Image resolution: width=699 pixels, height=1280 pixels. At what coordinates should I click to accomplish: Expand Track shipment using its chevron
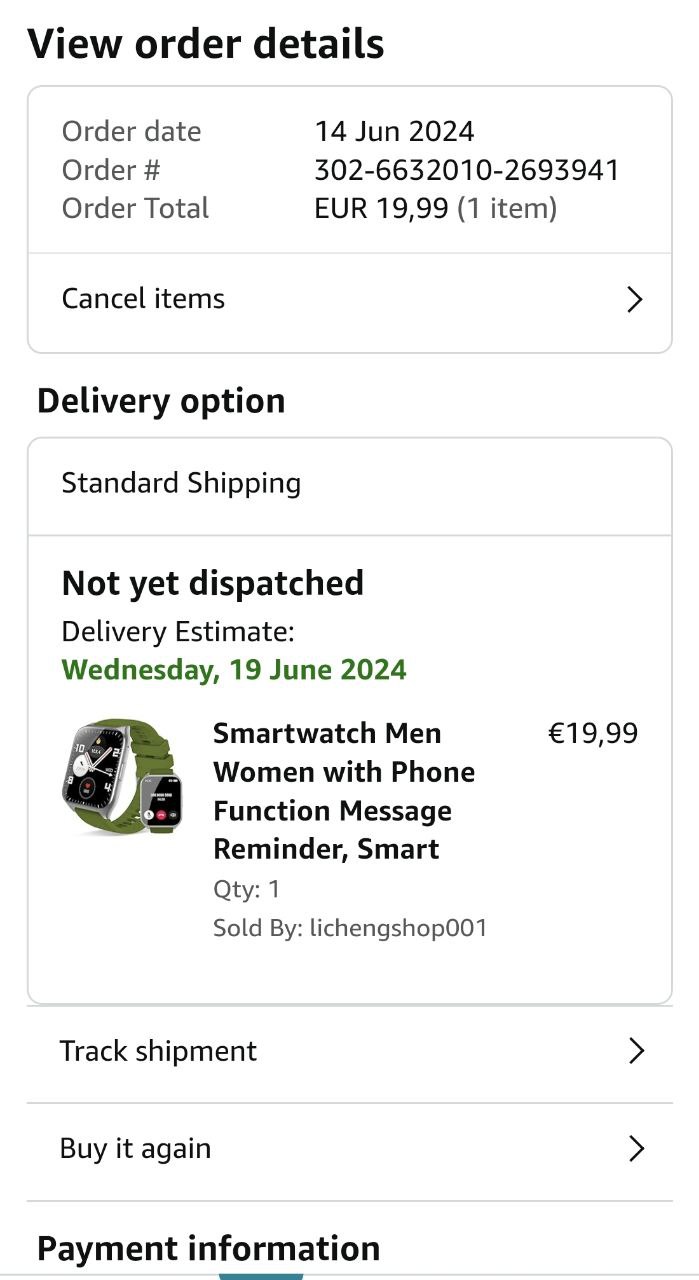(x=636, y=1051)
